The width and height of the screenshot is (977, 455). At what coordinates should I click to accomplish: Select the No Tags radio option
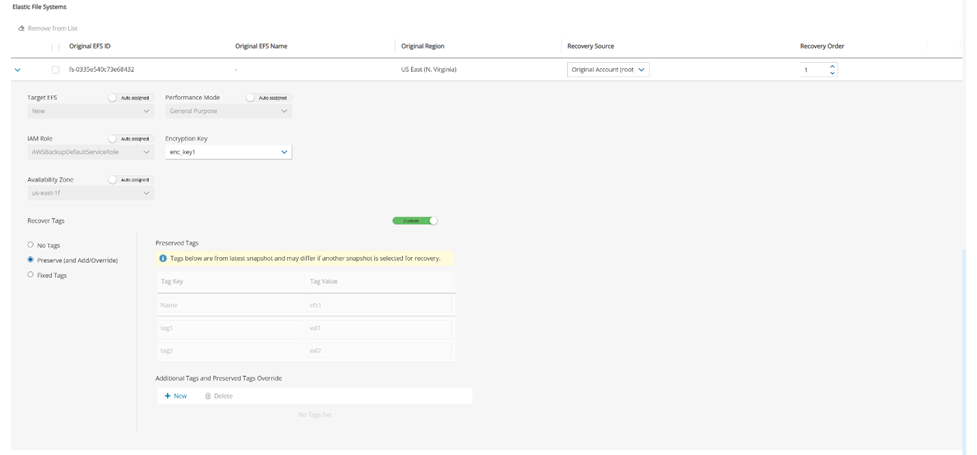[31, 245]
